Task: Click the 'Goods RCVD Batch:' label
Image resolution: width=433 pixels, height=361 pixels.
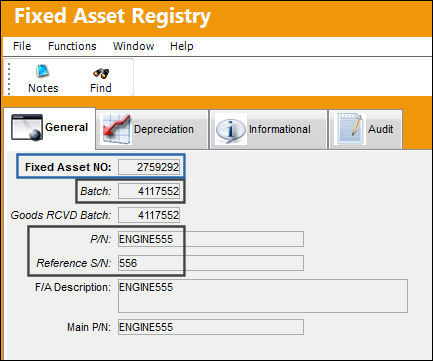Action: coord(61,215)
